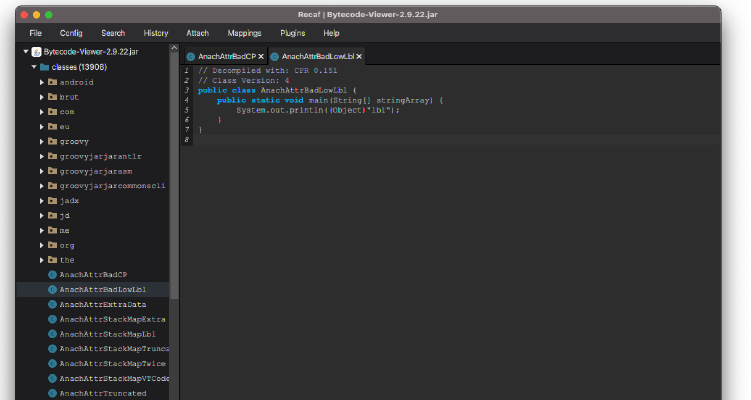Close the AnachAttrBadLowLbl tab

pos(359,57)
